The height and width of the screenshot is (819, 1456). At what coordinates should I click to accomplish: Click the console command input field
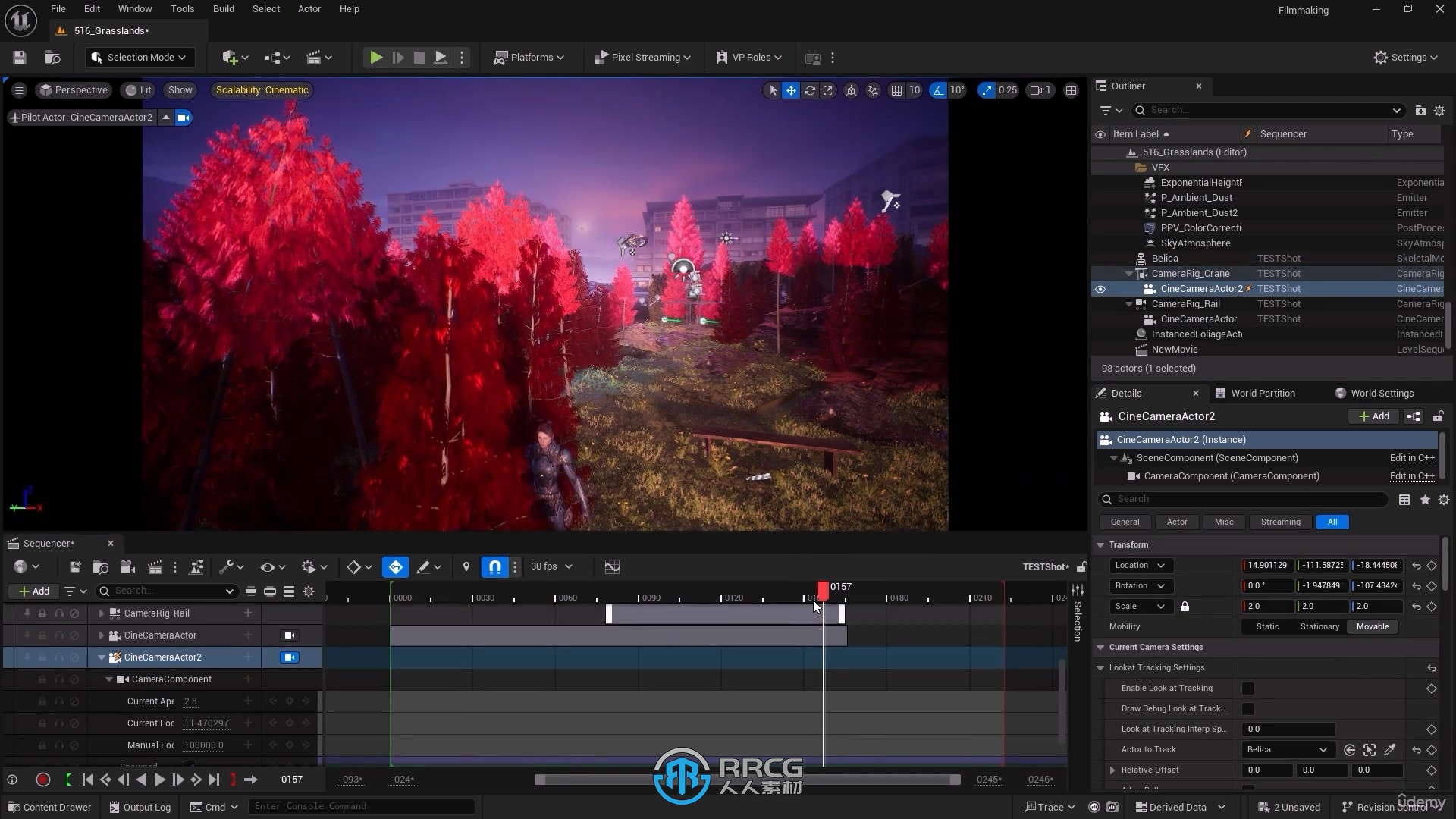362,807
